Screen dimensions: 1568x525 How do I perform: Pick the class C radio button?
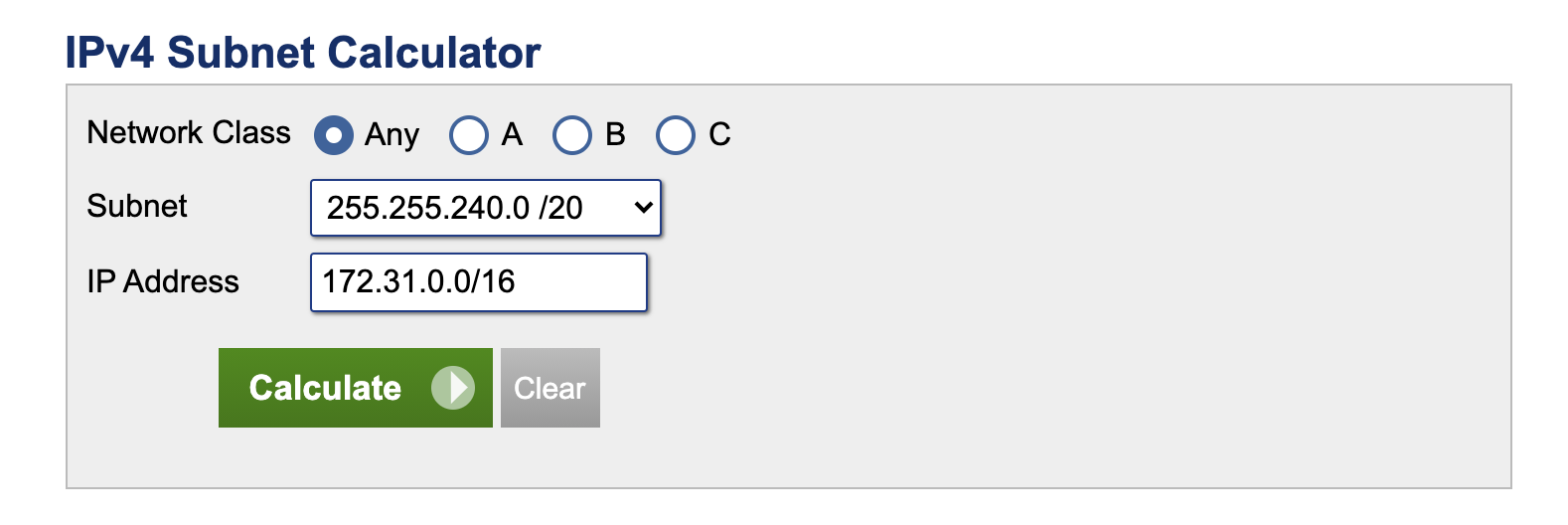[676, 135]
